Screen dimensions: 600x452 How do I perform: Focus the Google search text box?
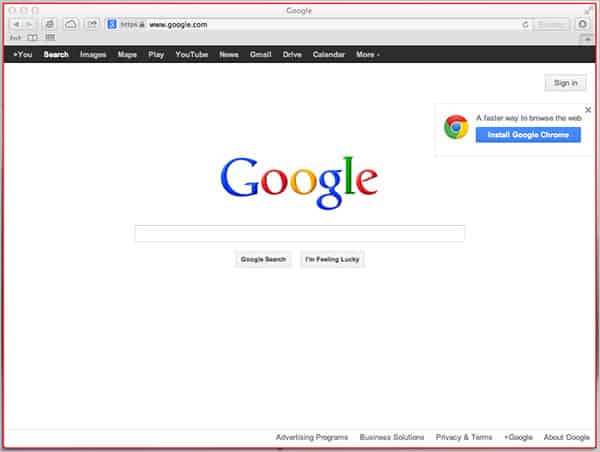[x=300, y=233]
